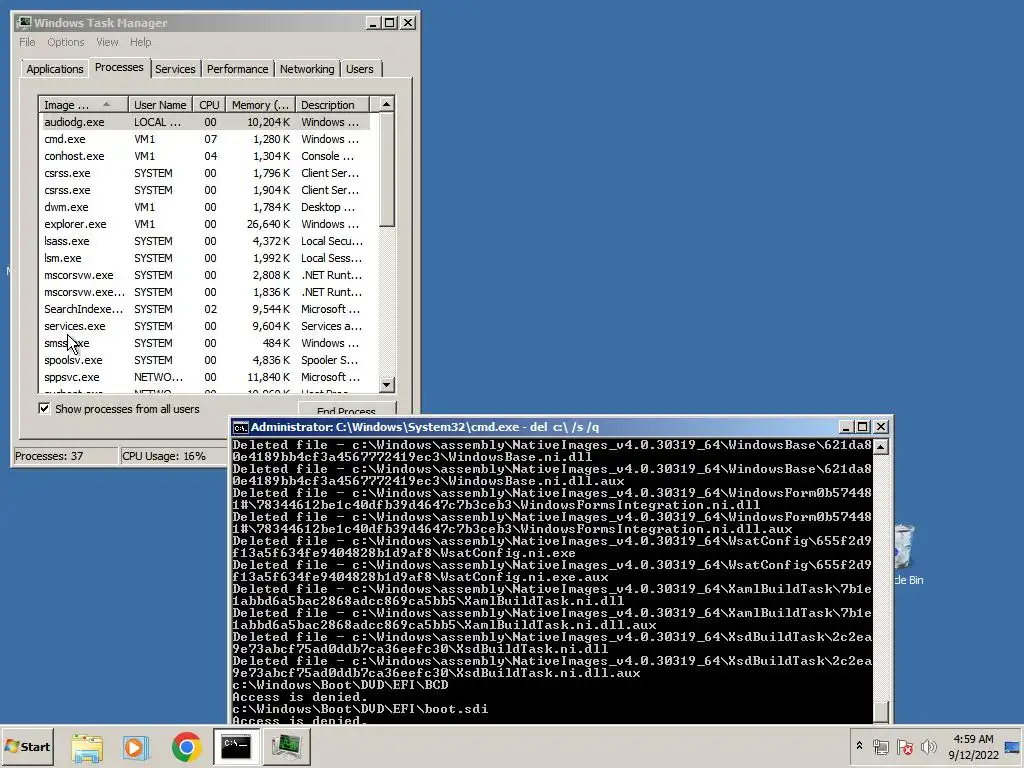Select the dwm.exe process row
This screenshot has width=1024, height=768.
click(204, 207)
